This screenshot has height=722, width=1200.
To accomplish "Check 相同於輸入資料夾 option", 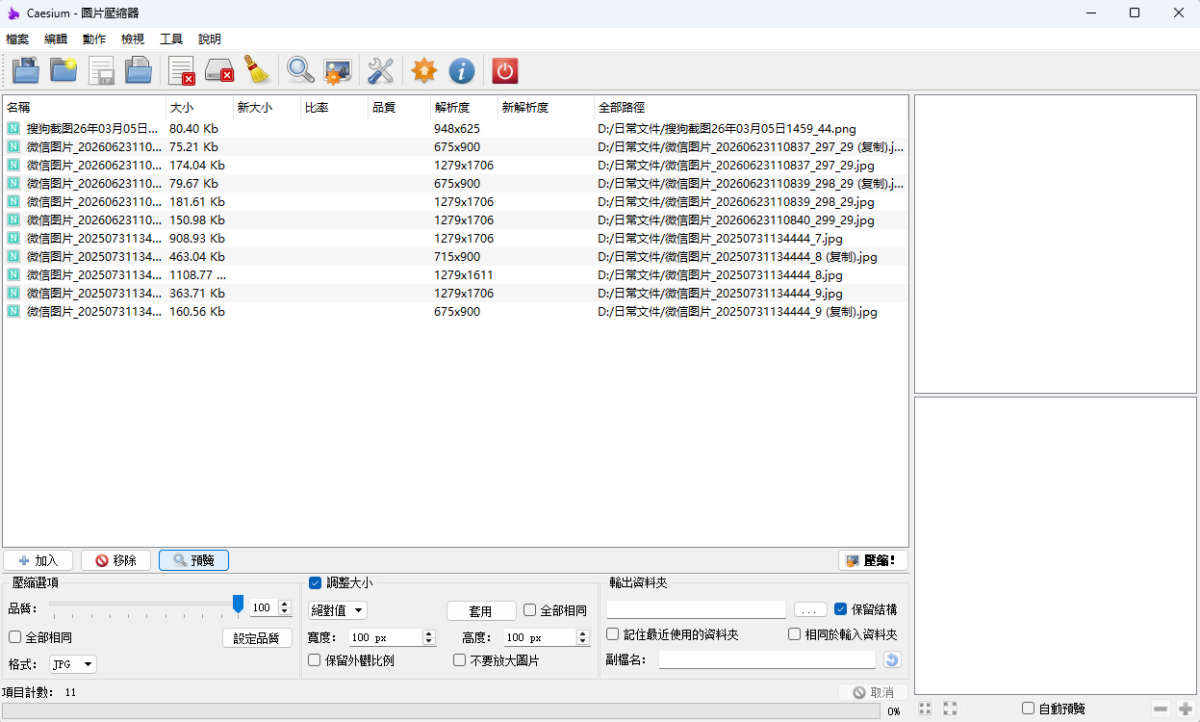I will coord(795,634).
